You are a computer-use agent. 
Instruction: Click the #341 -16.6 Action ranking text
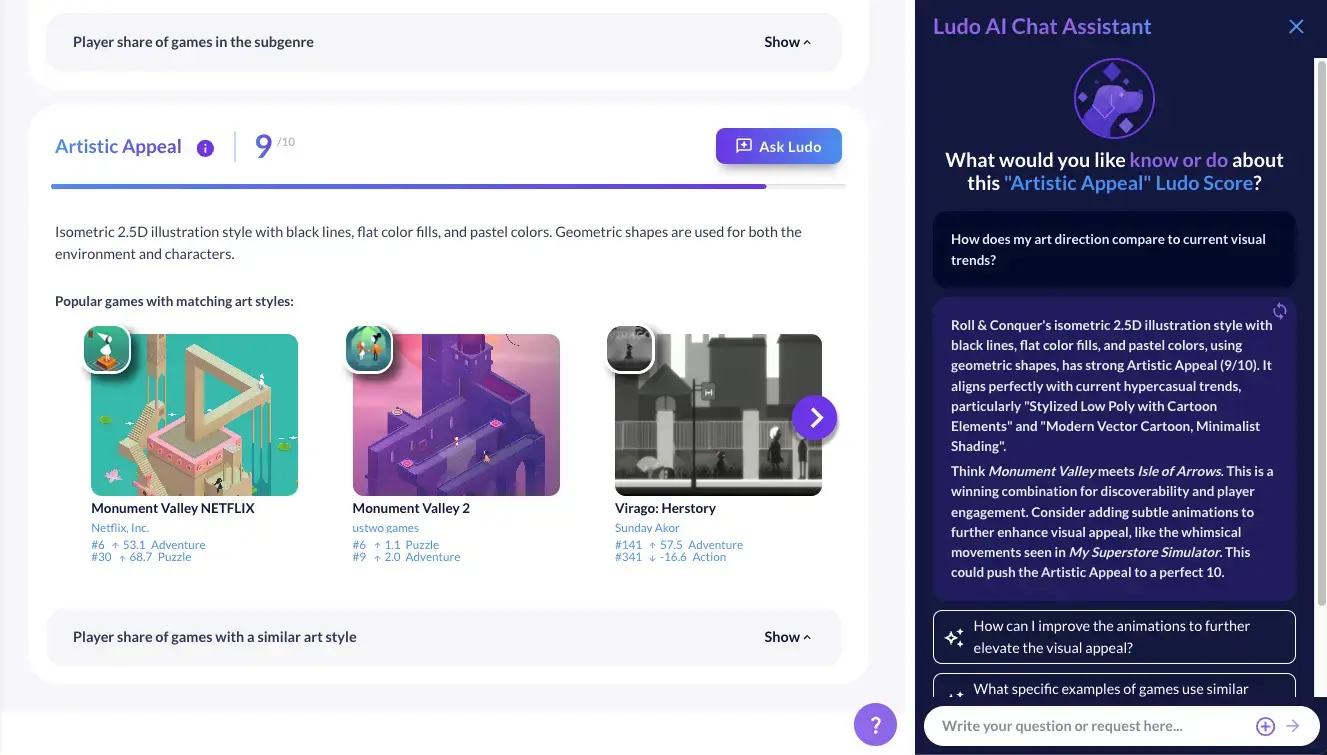[x=670, y=557]
